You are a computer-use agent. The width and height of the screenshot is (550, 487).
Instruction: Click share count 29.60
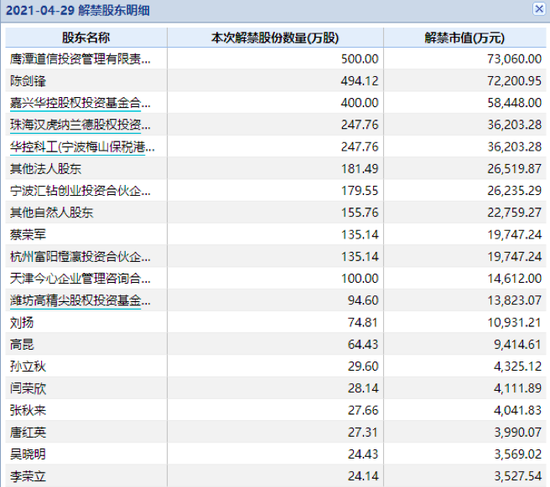363,366
